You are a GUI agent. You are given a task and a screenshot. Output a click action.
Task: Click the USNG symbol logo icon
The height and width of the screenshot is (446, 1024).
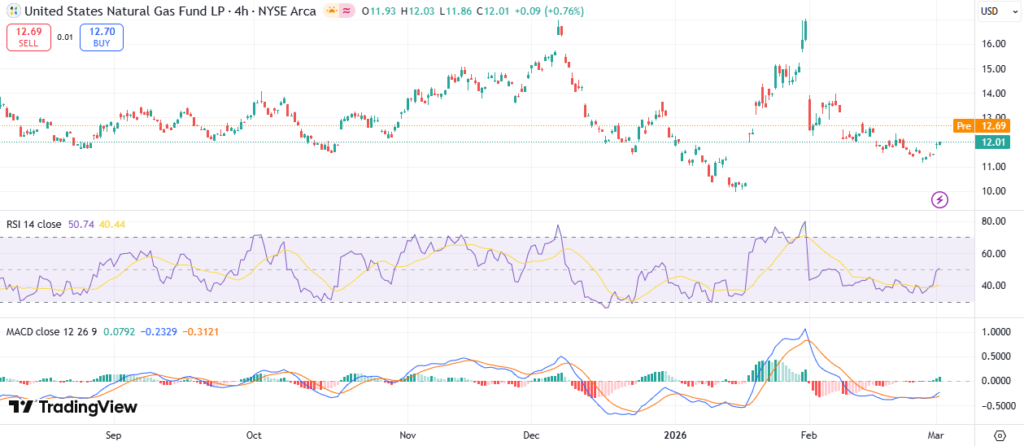coord(11,10)
